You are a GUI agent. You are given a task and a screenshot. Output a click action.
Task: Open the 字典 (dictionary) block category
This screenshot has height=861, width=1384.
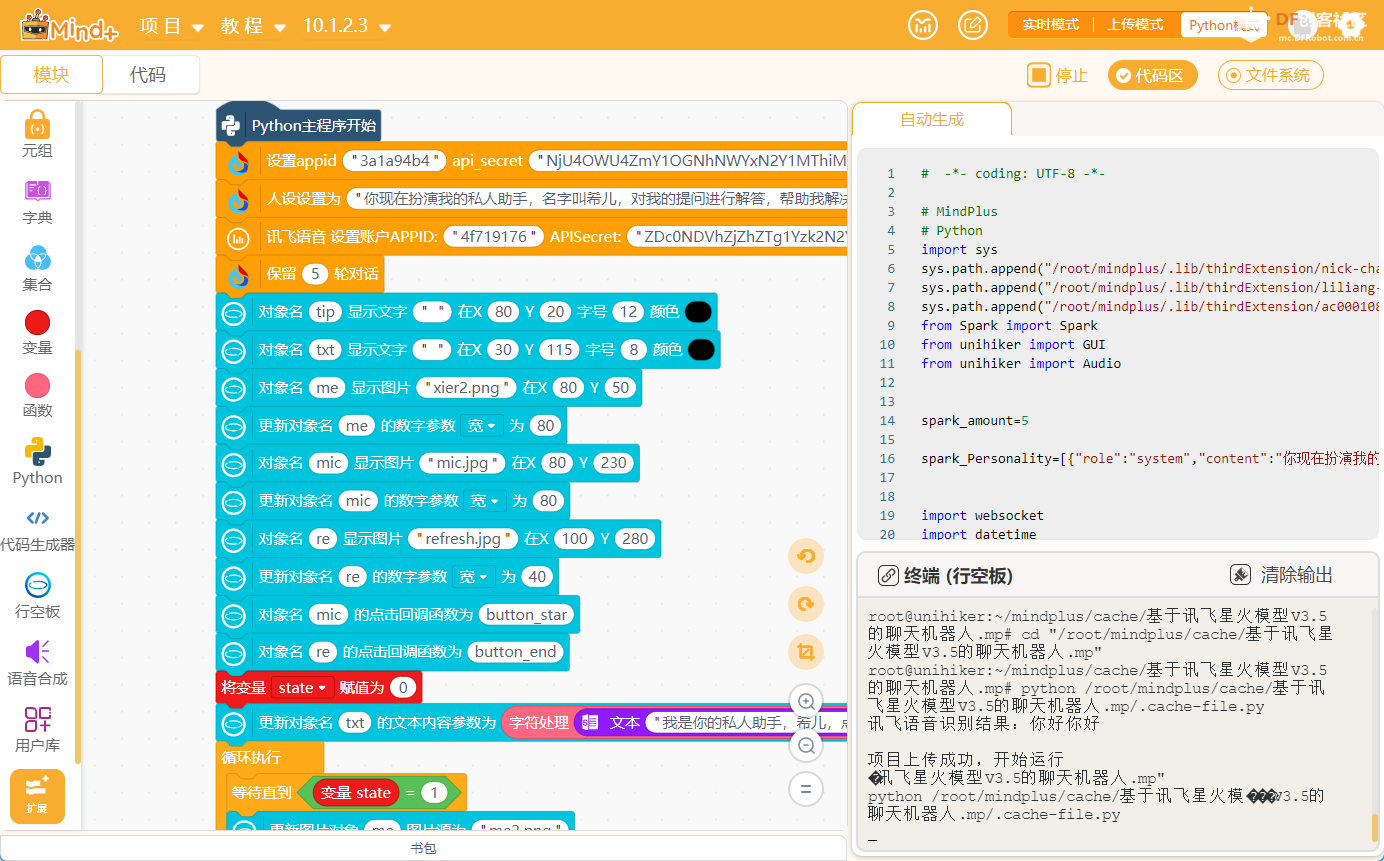pos(37,202)
